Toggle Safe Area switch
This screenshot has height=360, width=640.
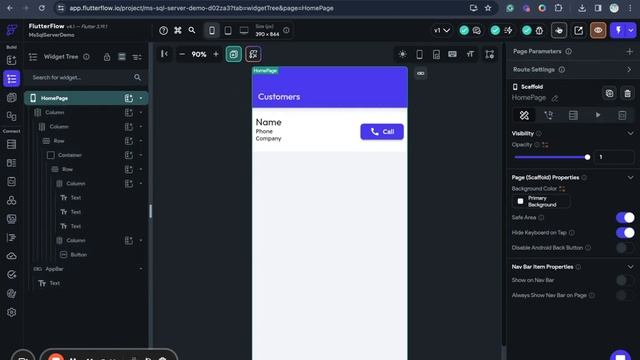[625, 218]
